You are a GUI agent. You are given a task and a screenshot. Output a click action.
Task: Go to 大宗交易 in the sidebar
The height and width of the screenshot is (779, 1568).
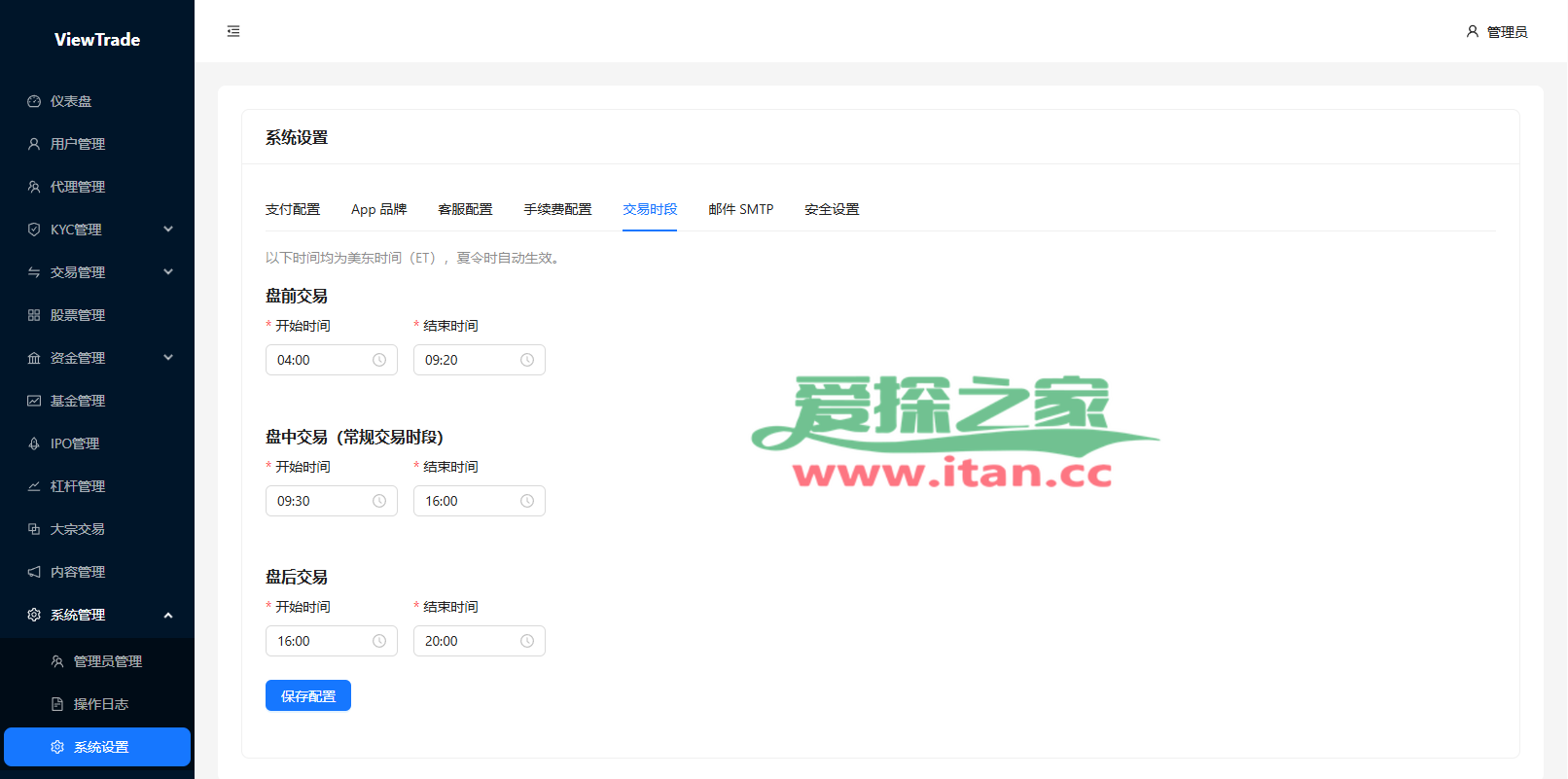point(97,529)
